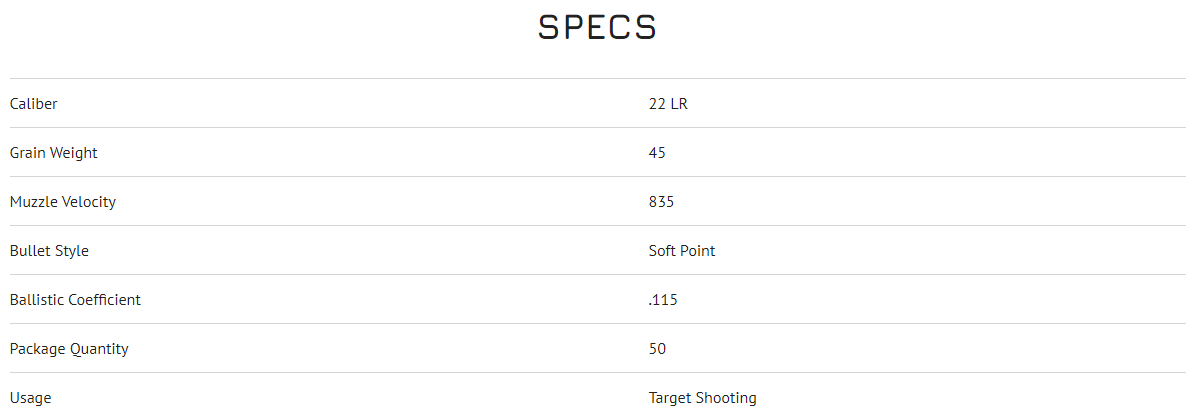Select the grain weight value 45

click(657, 153)
